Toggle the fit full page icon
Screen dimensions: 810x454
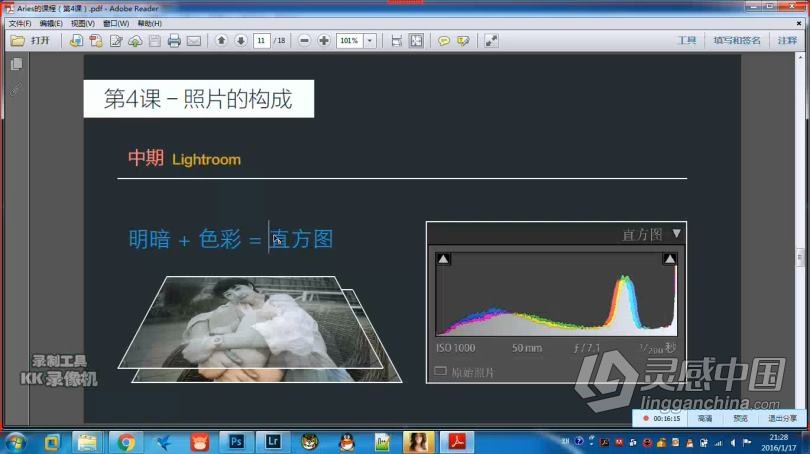point(416,40)
